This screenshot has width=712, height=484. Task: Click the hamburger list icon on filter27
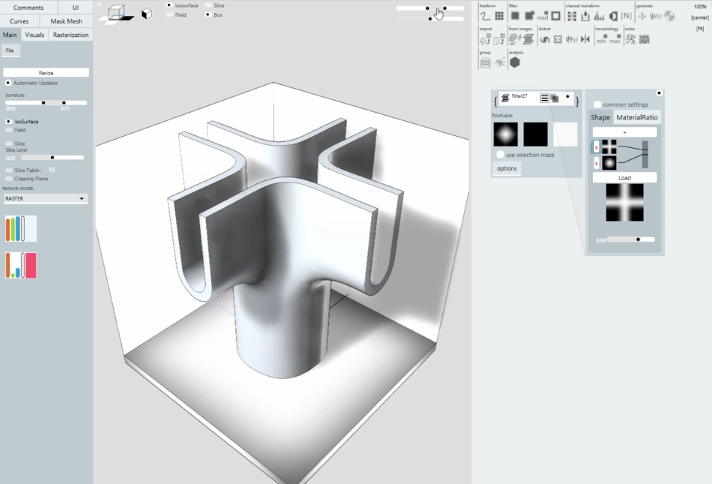544,98
